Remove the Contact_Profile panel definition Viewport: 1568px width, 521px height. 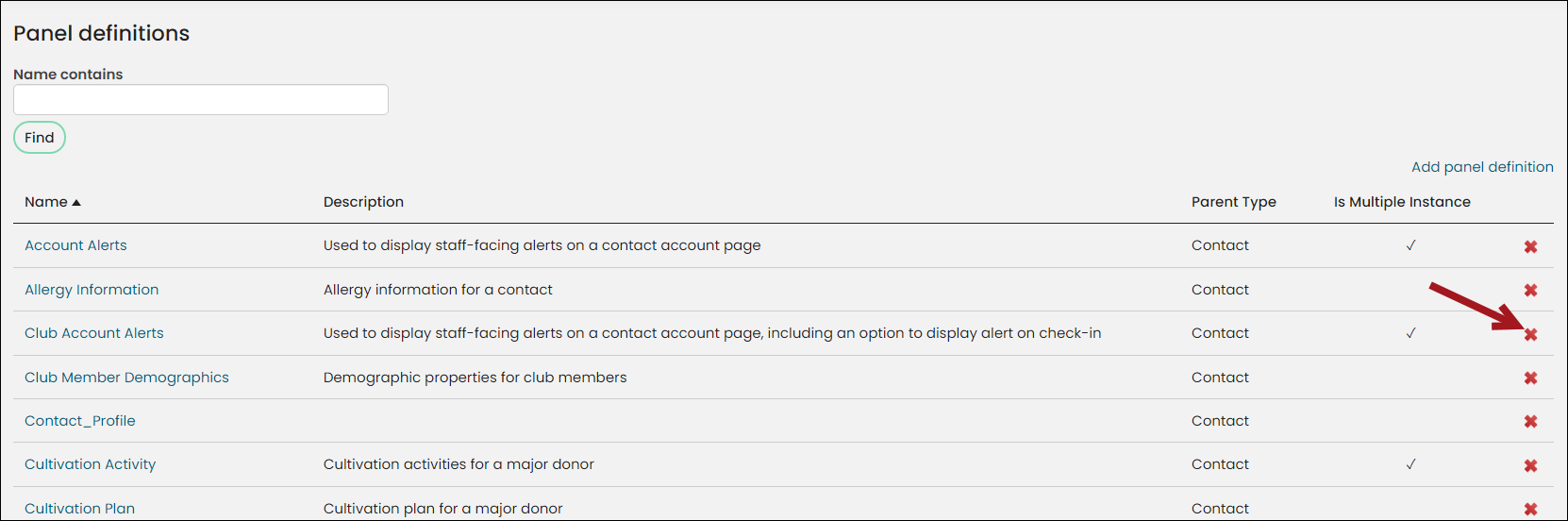[x=1530, y=422]
